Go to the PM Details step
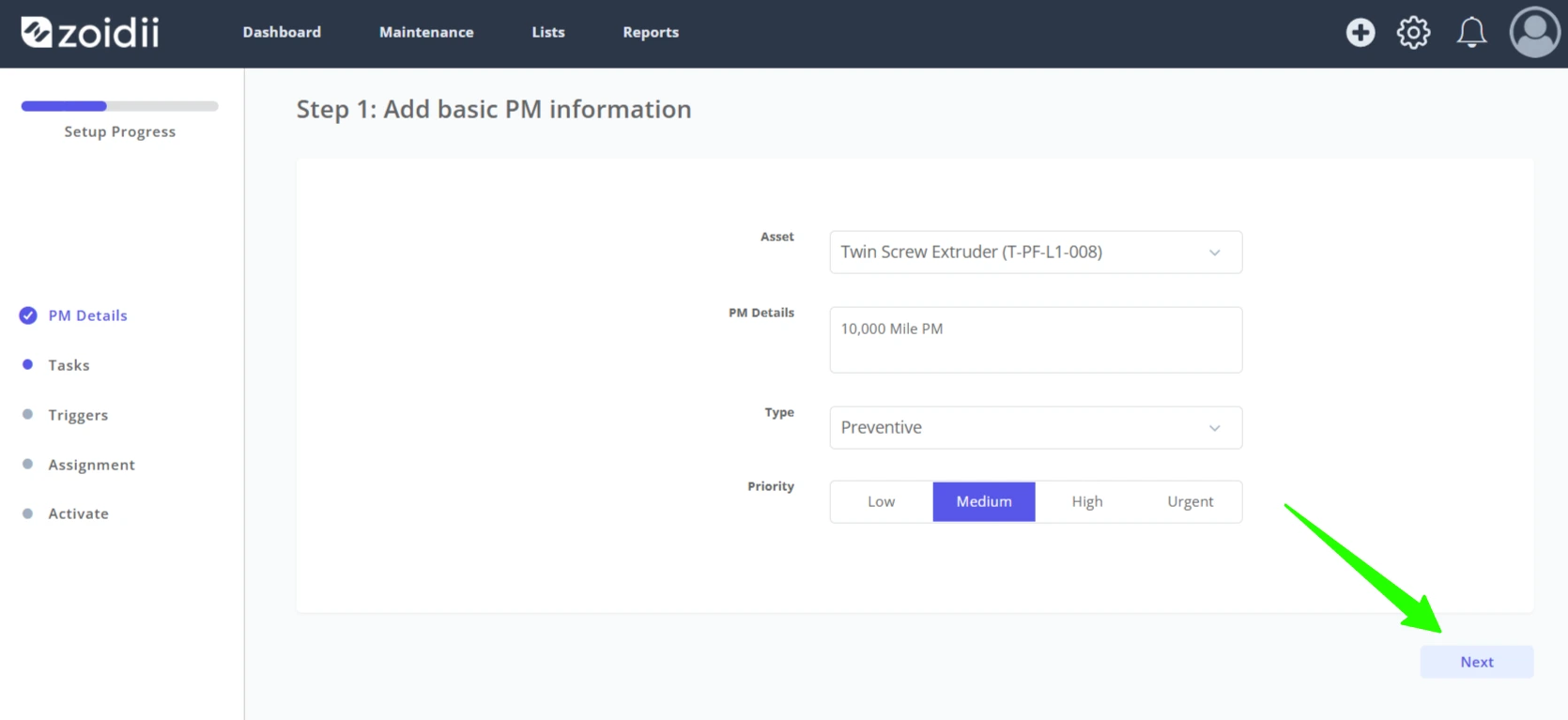This screenshot has height=720, width=1568. [87, 315]
